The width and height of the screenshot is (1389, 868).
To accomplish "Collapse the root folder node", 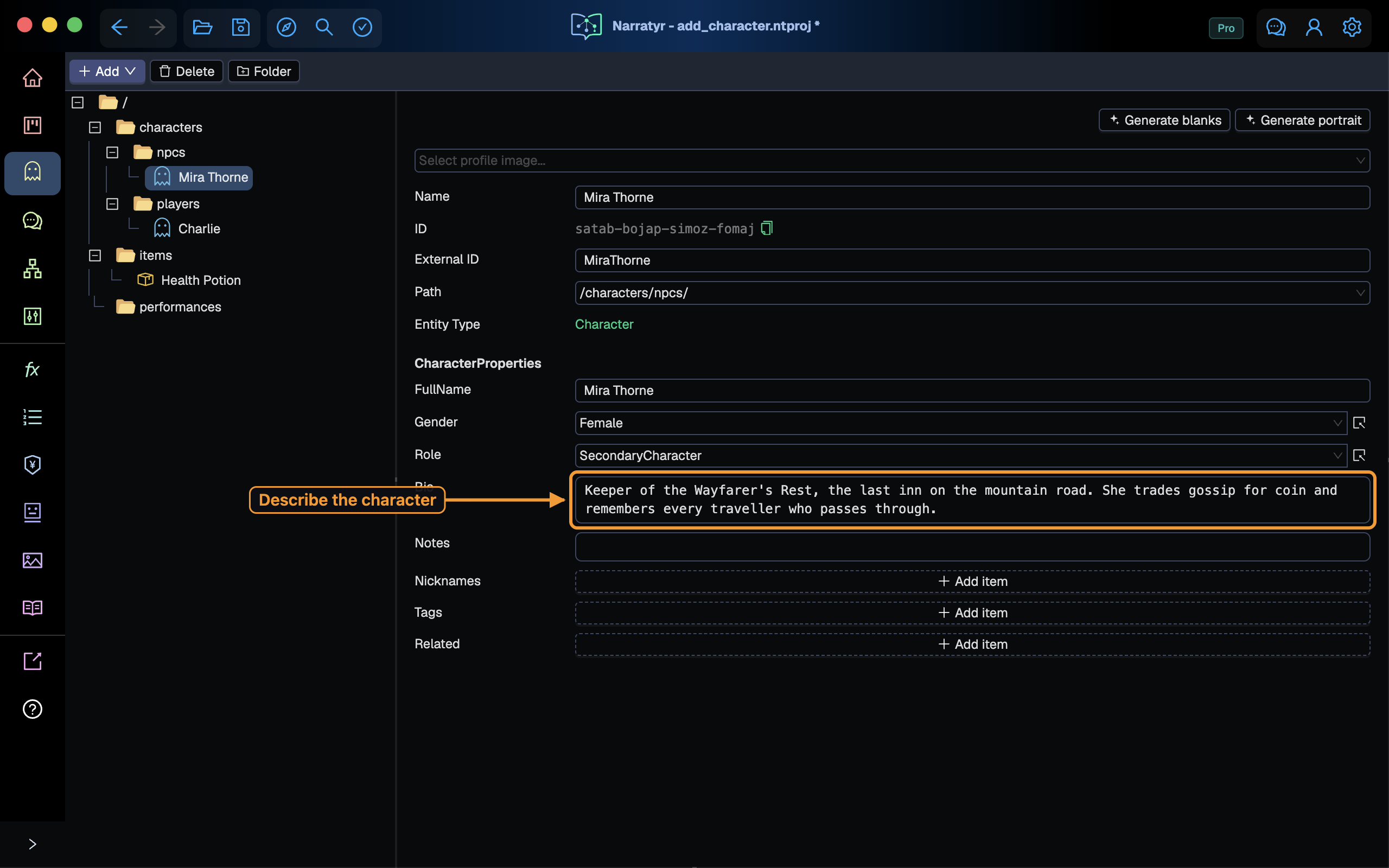I will click(x=78, y=102).
